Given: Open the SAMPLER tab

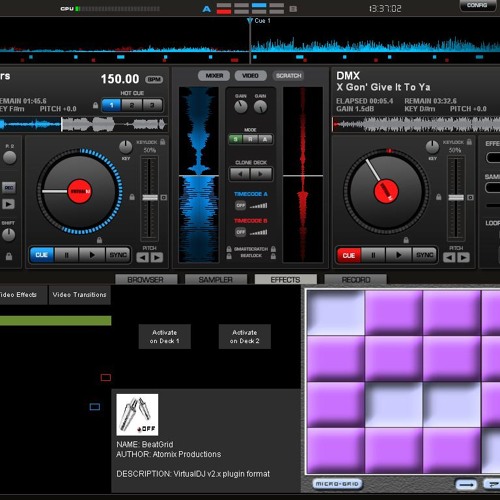Looking at the screenshot, I should pyautogui.click(x=216, y=280).
